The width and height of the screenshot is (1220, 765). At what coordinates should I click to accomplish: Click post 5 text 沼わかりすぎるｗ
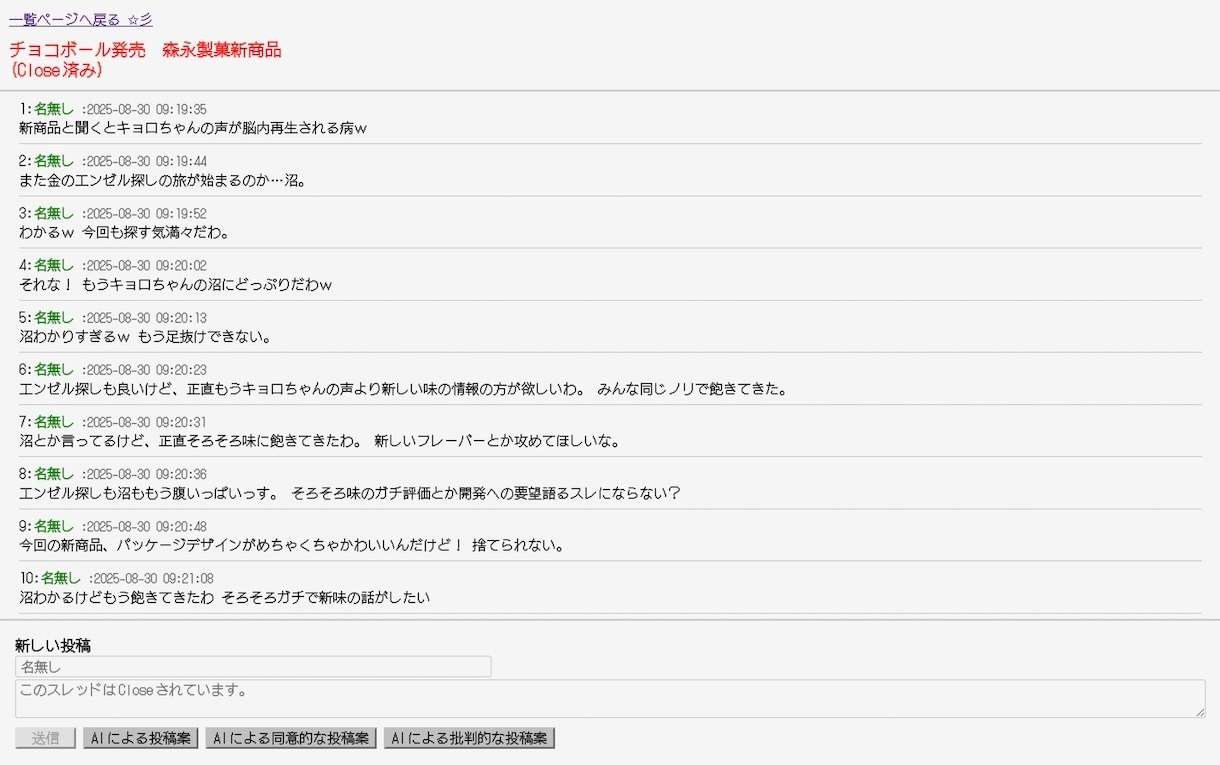click(x=145, y=337)
